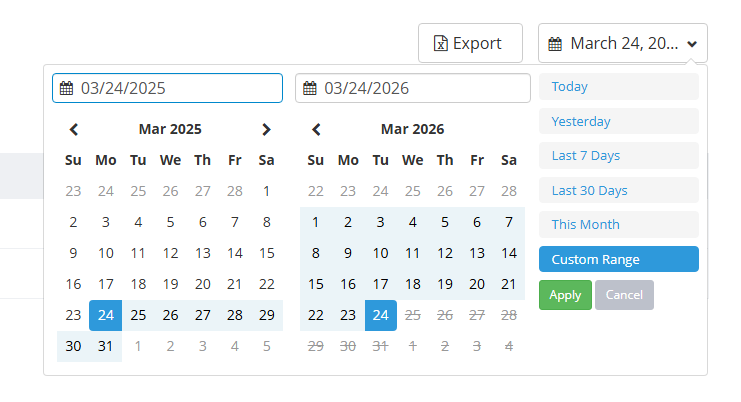Viewport: 741px width, 402px height.
Task: Select the Yesterday preset range
Action: pos(618,121)
